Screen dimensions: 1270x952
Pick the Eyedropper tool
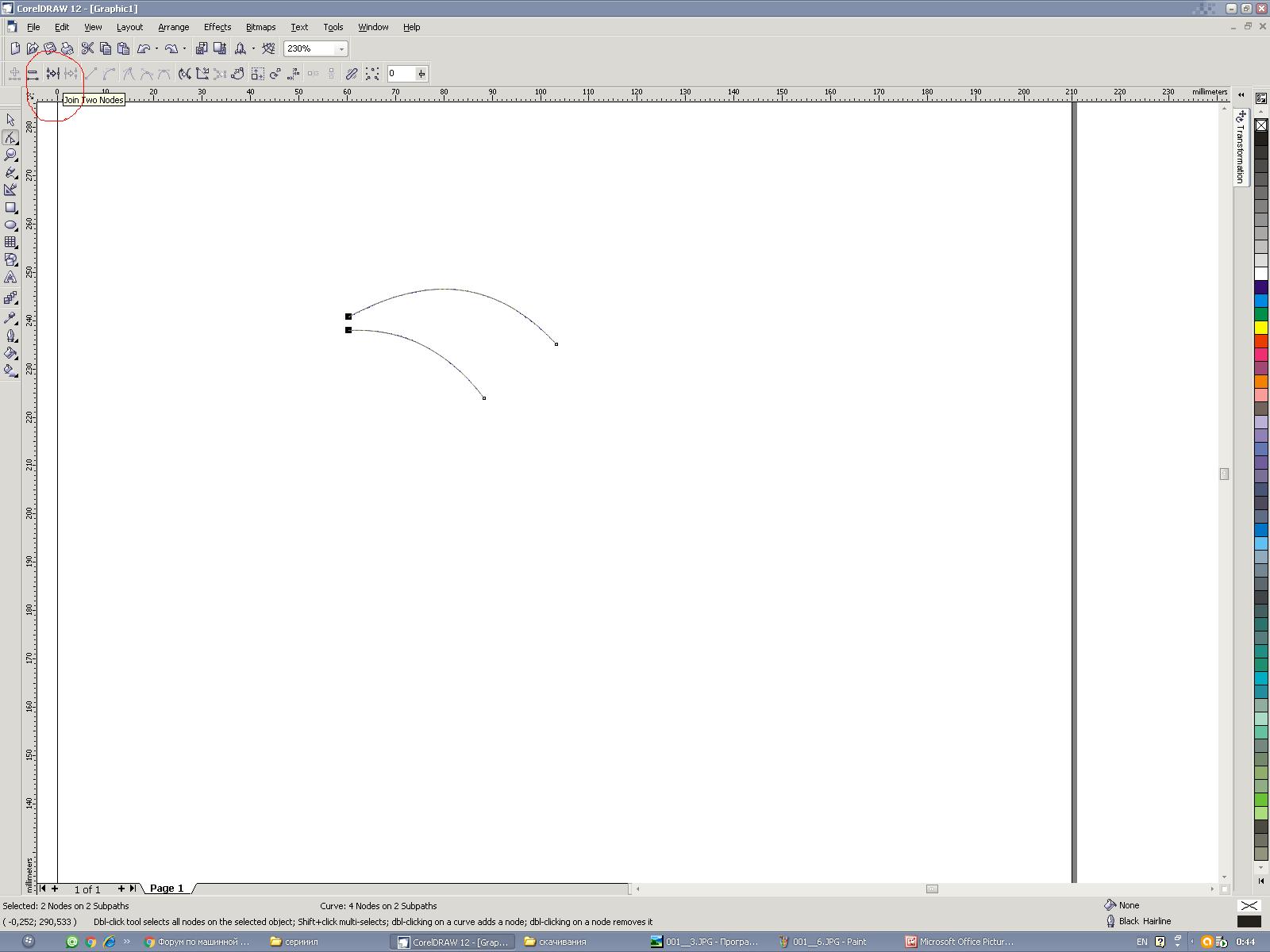[11, 318]
